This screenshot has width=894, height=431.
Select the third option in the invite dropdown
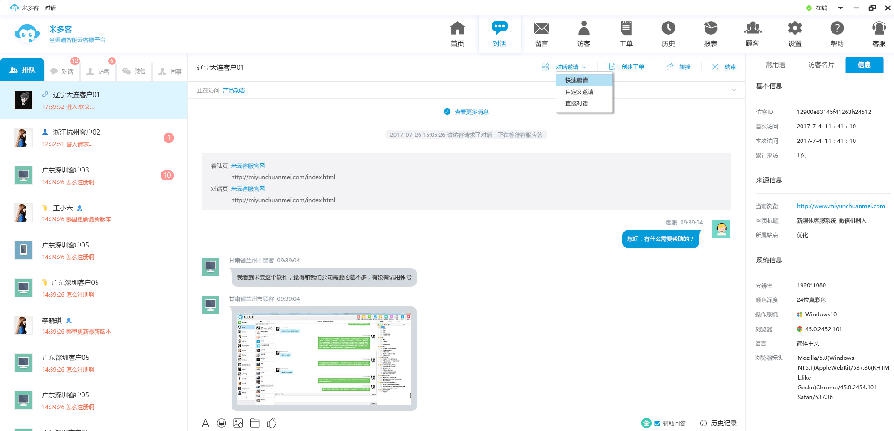584,104
